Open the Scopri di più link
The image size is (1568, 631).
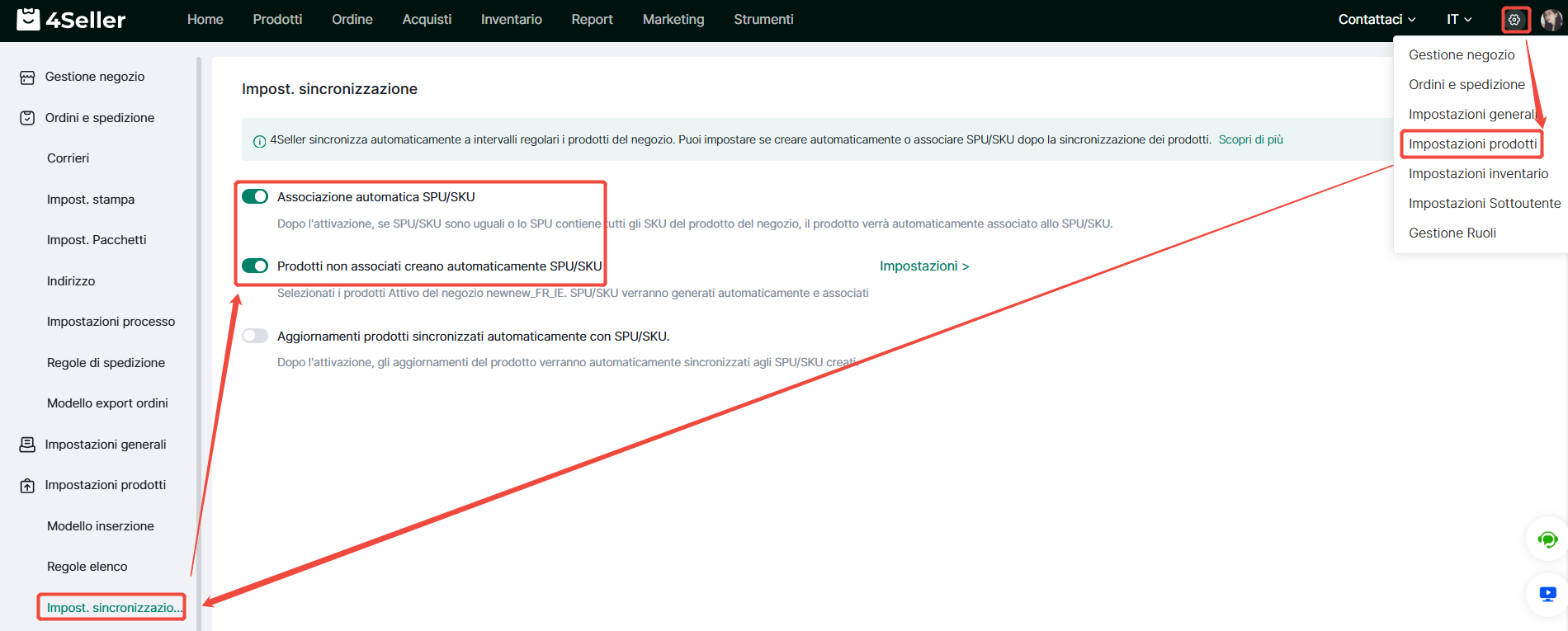1250,140
